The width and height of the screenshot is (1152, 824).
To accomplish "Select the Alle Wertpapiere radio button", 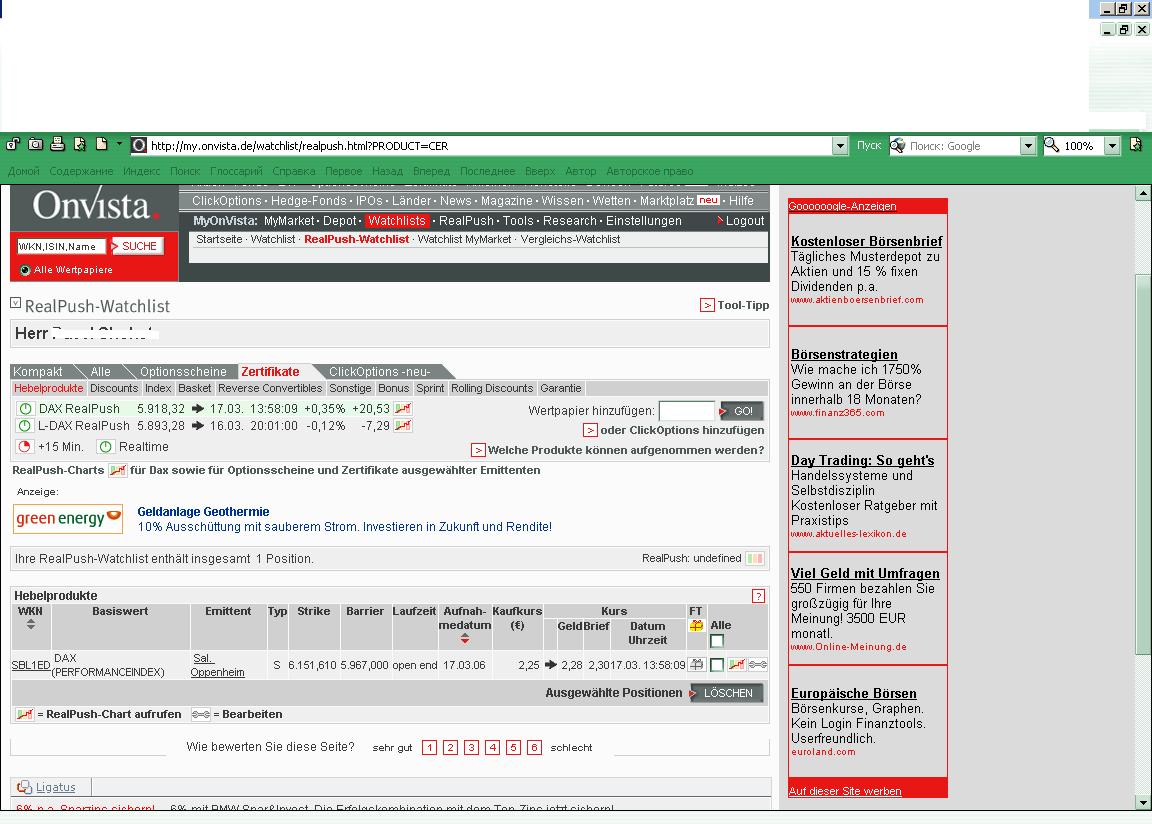I will [x=25, y=270].
